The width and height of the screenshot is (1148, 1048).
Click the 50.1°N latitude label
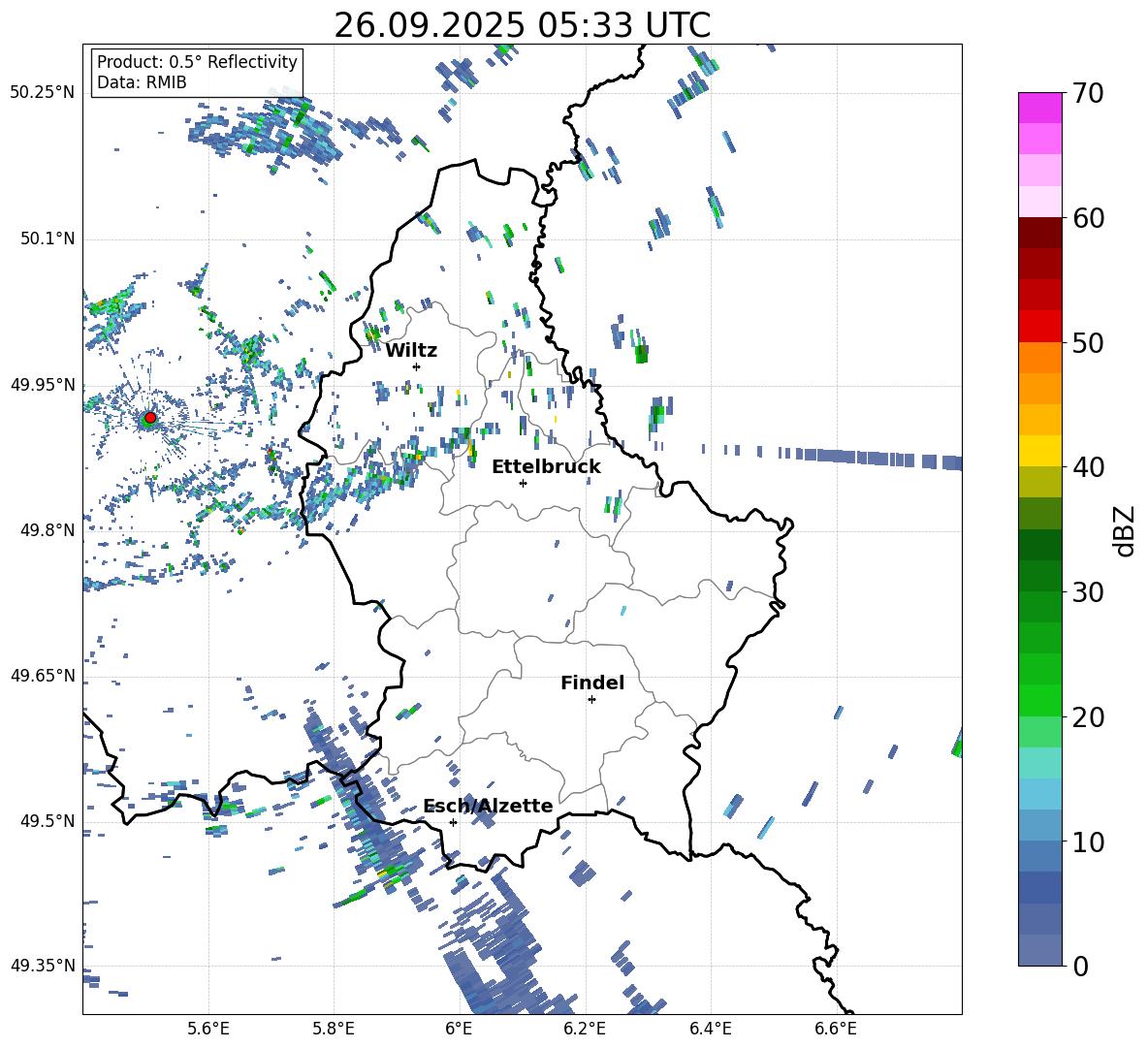point(47,238)
